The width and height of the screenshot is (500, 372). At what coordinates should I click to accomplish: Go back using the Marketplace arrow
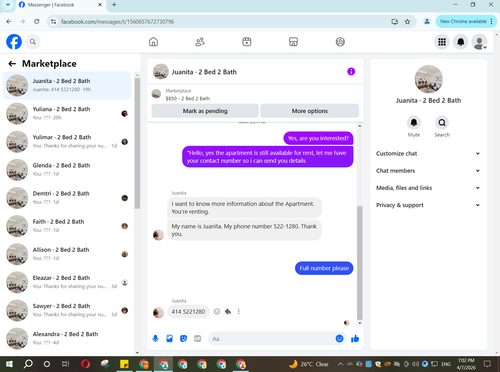tap(12, 64)
